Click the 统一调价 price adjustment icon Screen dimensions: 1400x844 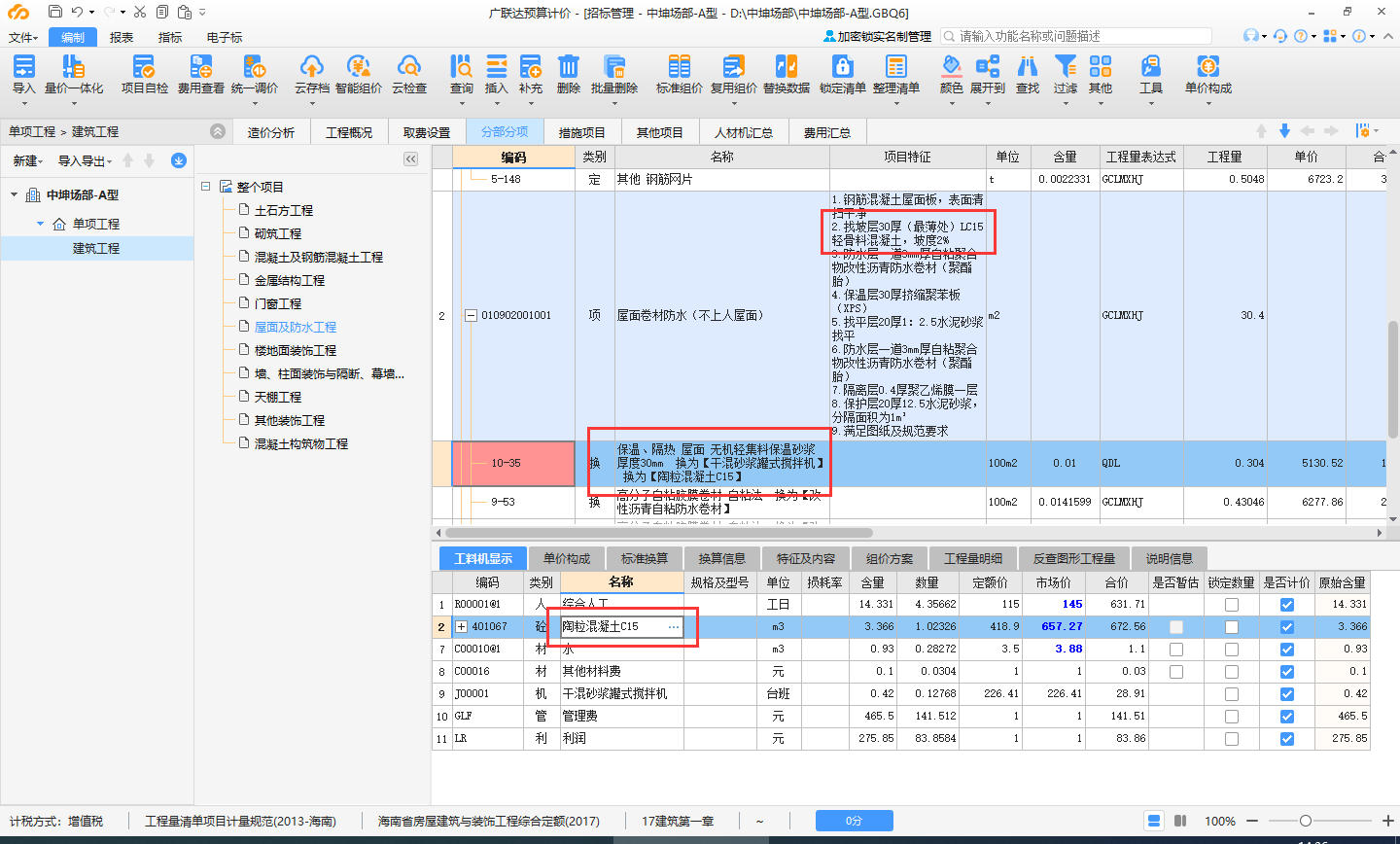254,66
